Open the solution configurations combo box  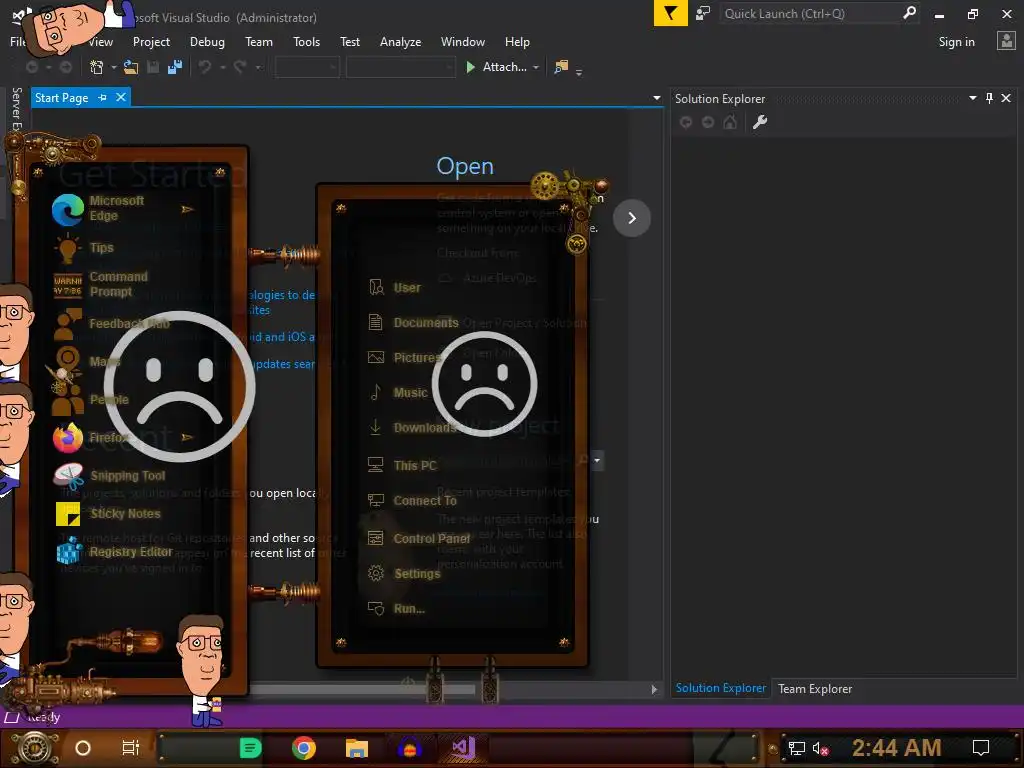pyautogui.click(x=307, y=67)
